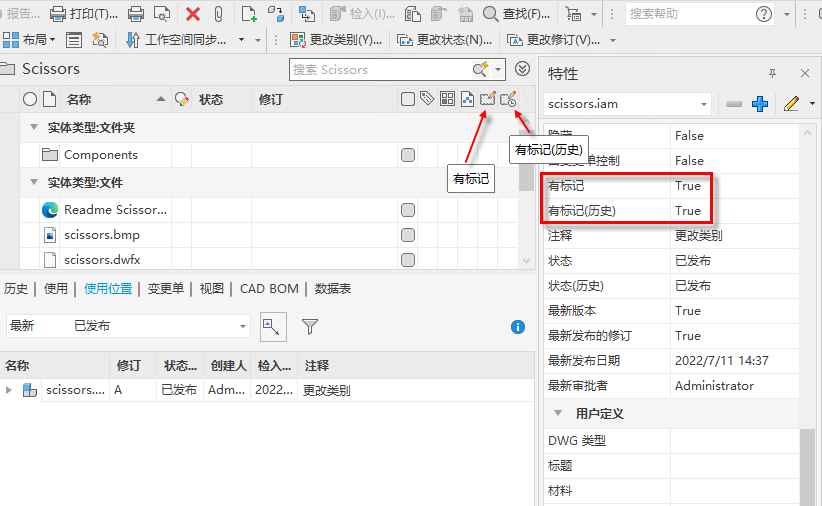Sort by Name (名称) column header

(115, 99)
